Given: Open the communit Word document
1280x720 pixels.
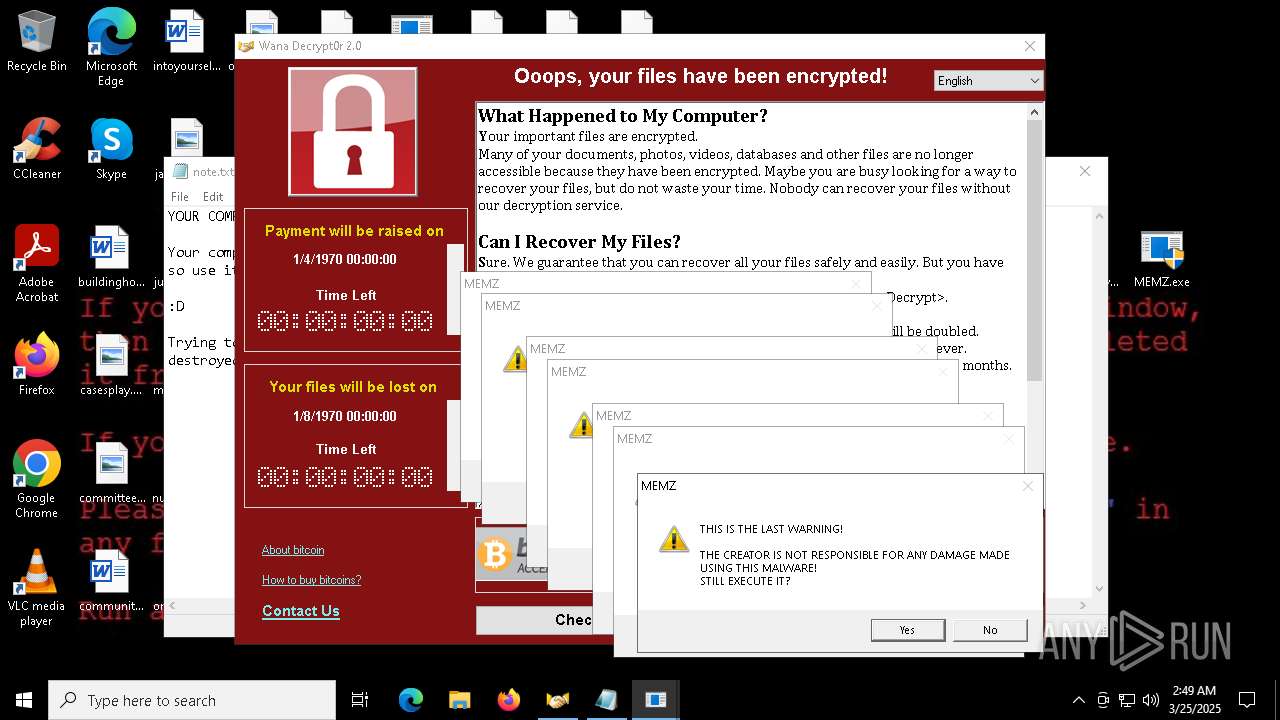Looking at the screenshot, I should click(x=111, y=581).
